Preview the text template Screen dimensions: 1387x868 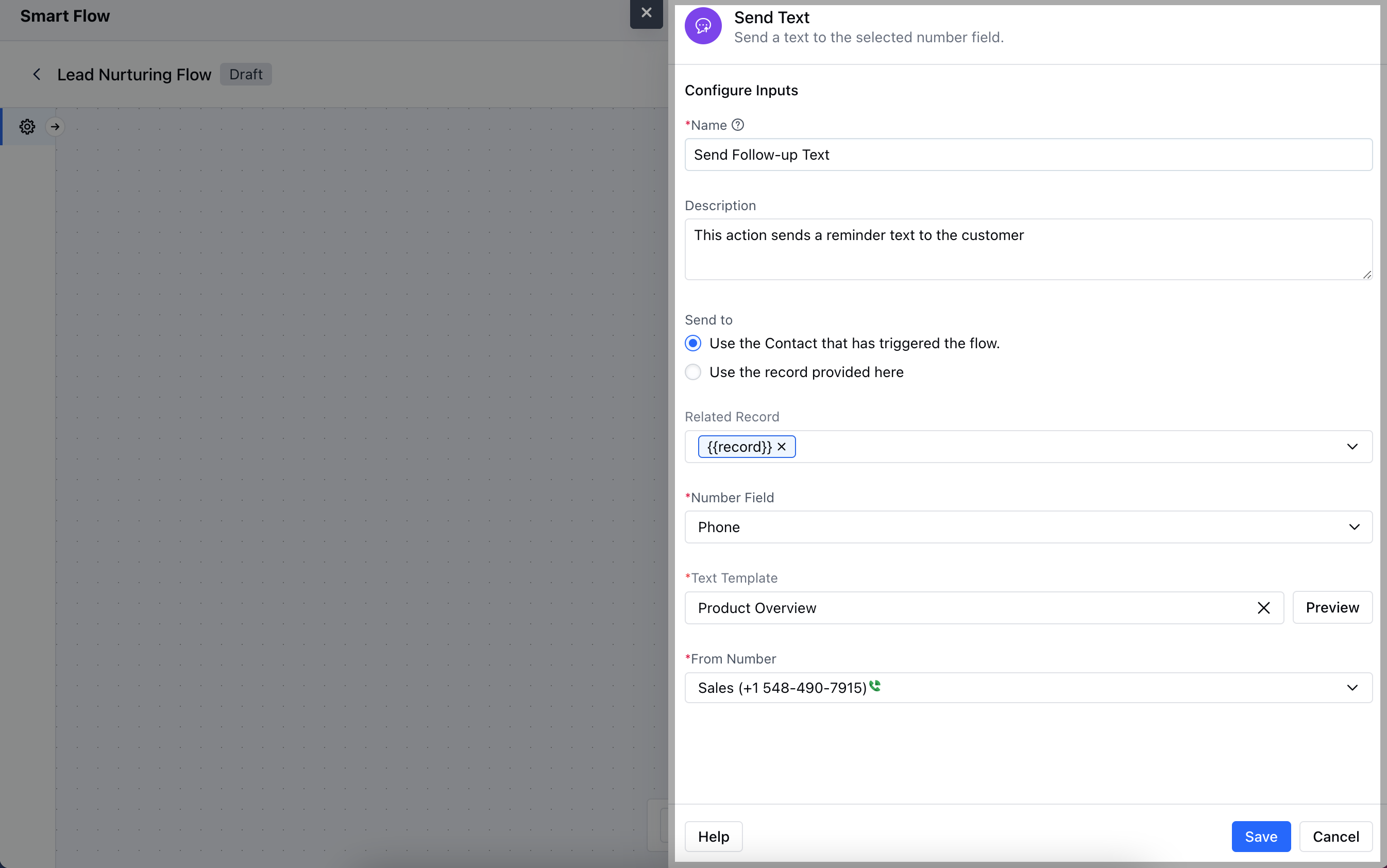pos(1332,607)
